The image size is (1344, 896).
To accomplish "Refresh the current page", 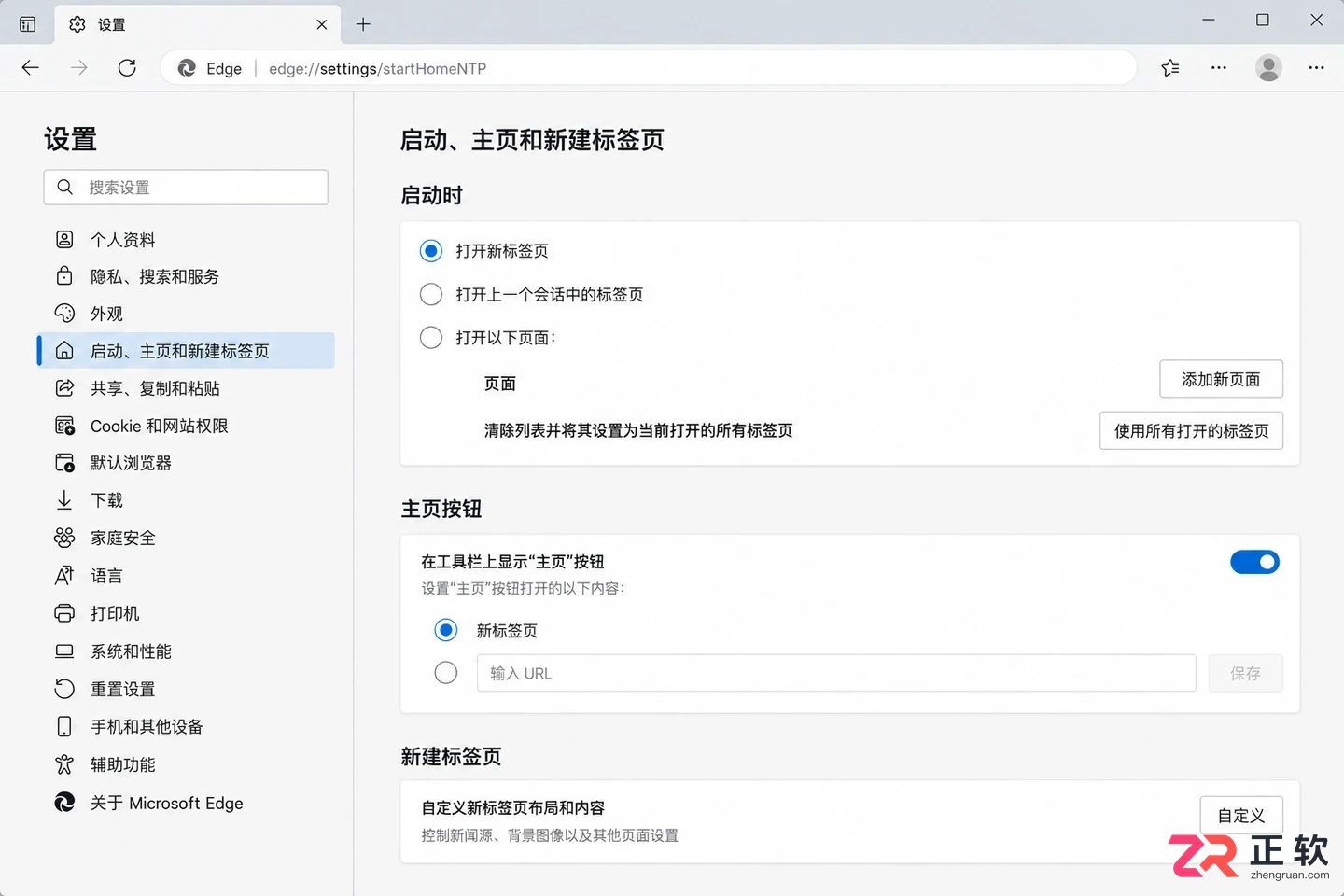I will [128, 67].
